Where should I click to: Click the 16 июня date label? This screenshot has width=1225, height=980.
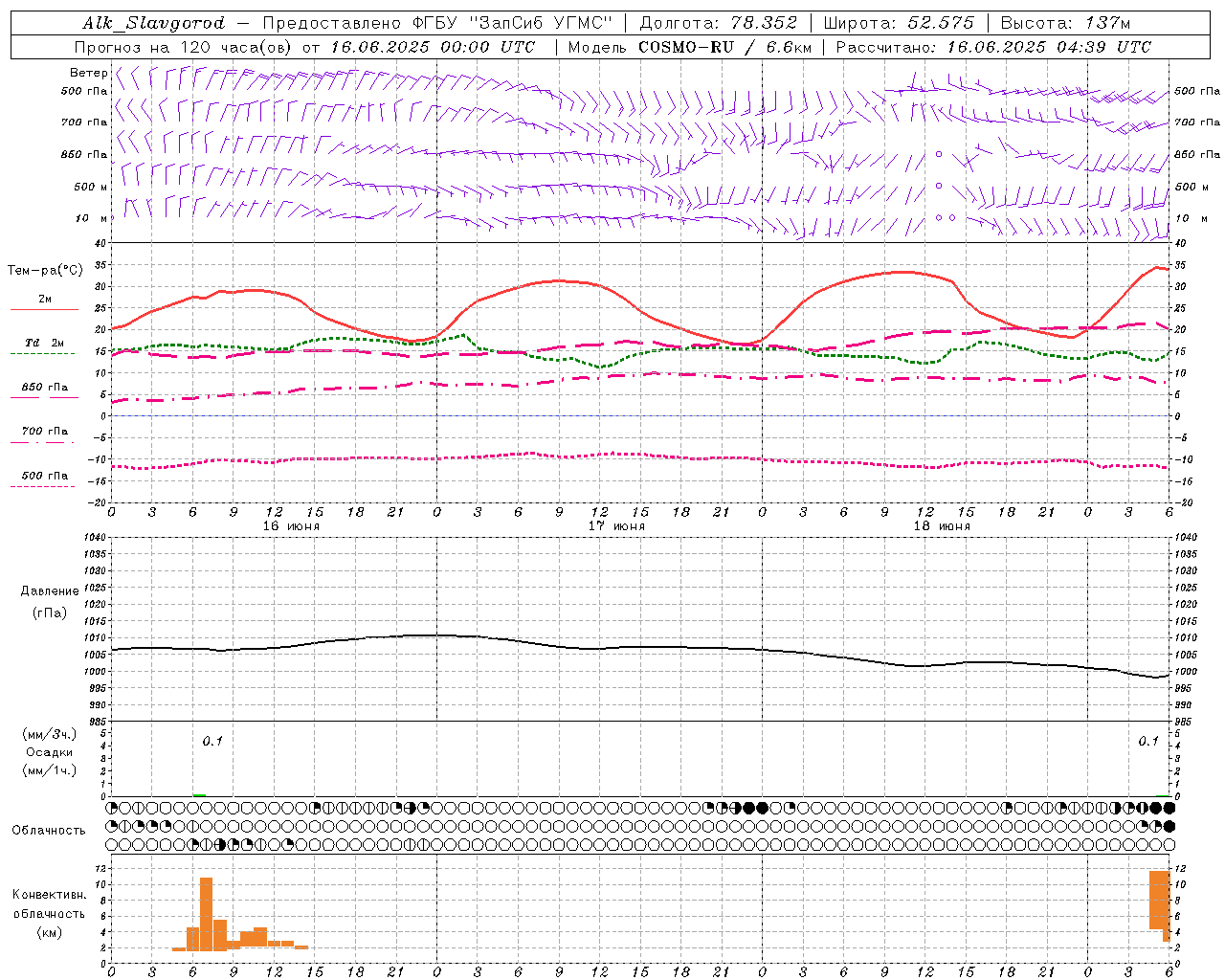tap(291, 525)
